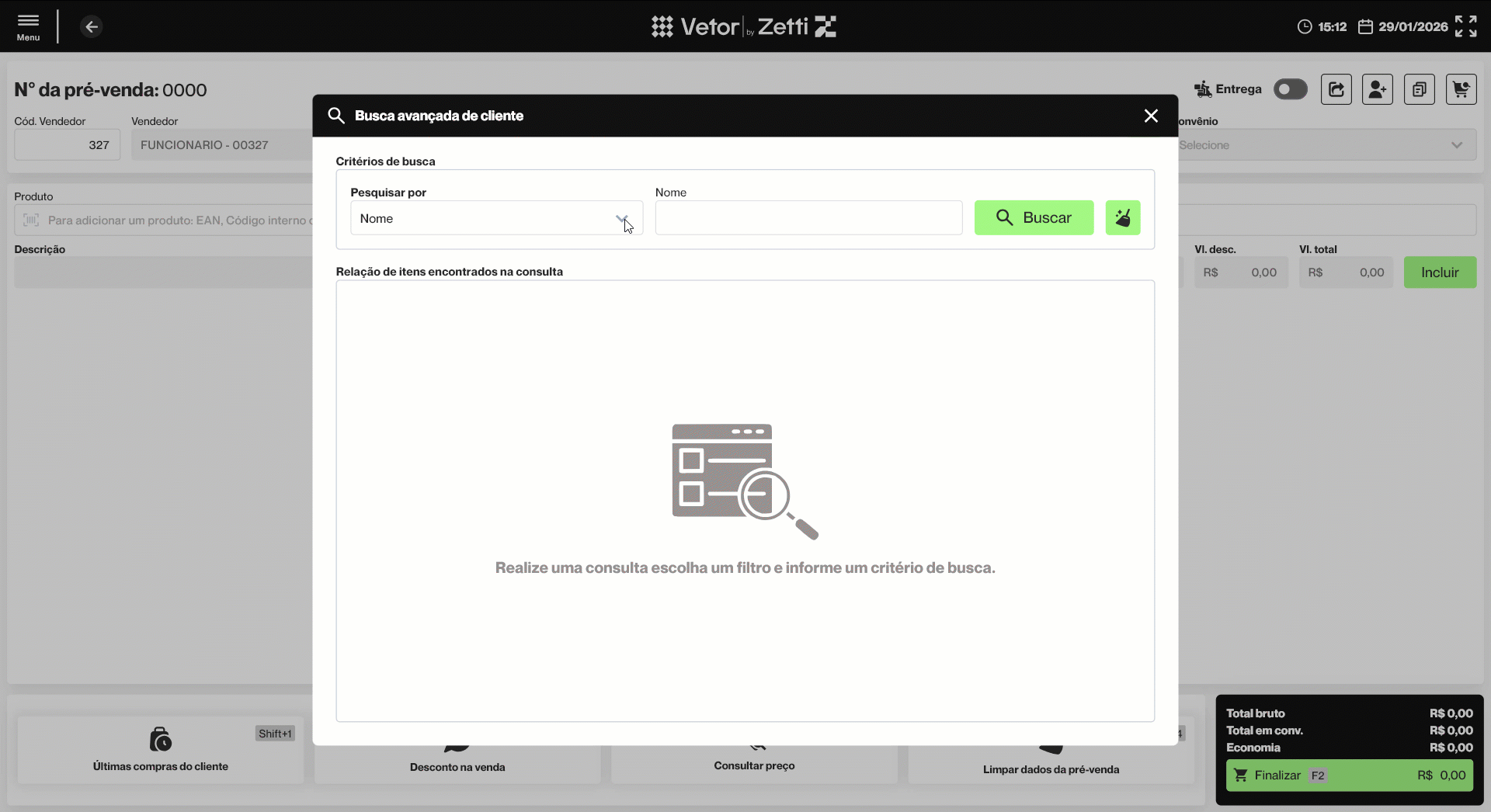Click the Descrição field
This screenshot has width=1491, height=812.
coord(163,272)
